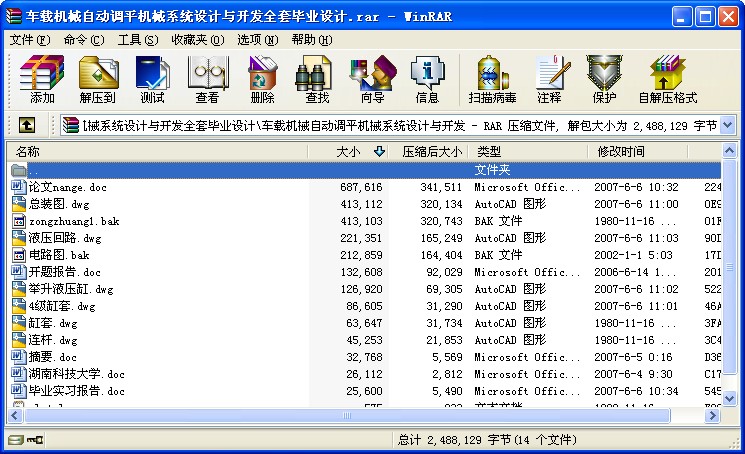The height and width of the screenshot is (454, 745).
Task: Sort by the 压缩后大小 column header
Action: [x=430, y=151]
